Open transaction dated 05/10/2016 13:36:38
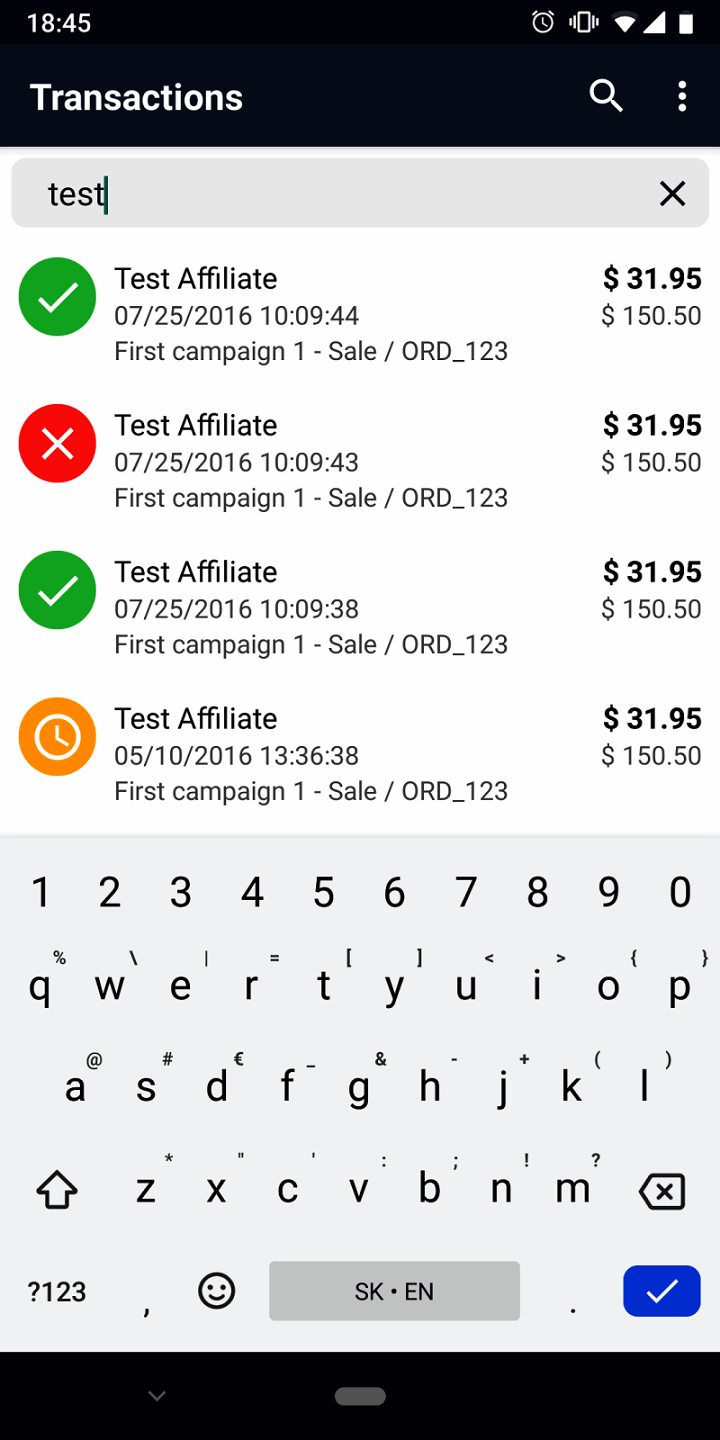 (x=360, y=755)
